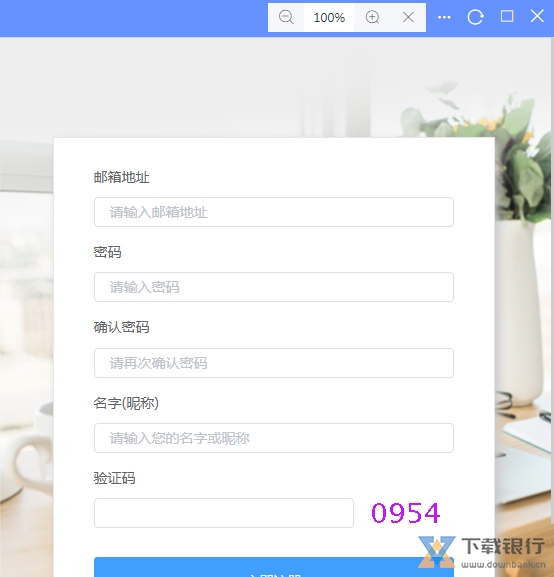Image resolution: width=554 pixels, height=577 pixels.
Task: Open the three-dots more options menu
Action: (x=444, y=17)
